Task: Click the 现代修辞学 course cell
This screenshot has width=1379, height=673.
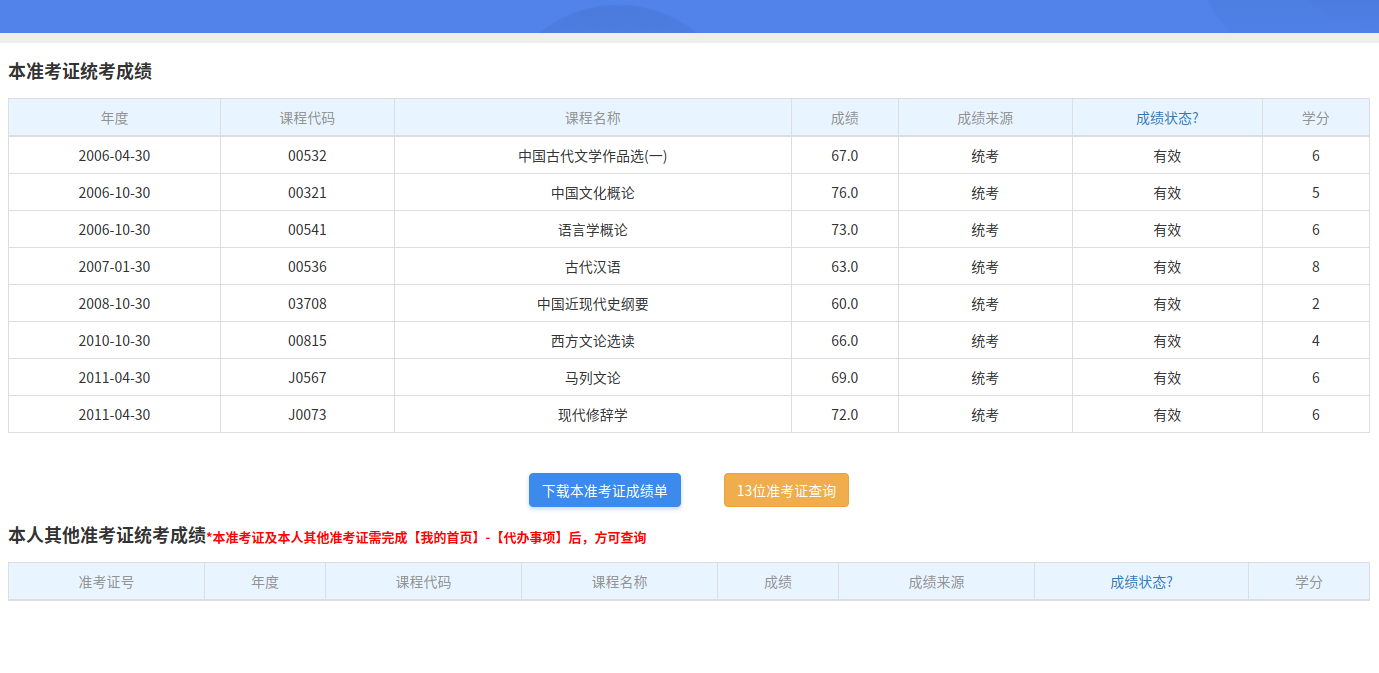Action: tap(592, 415)
